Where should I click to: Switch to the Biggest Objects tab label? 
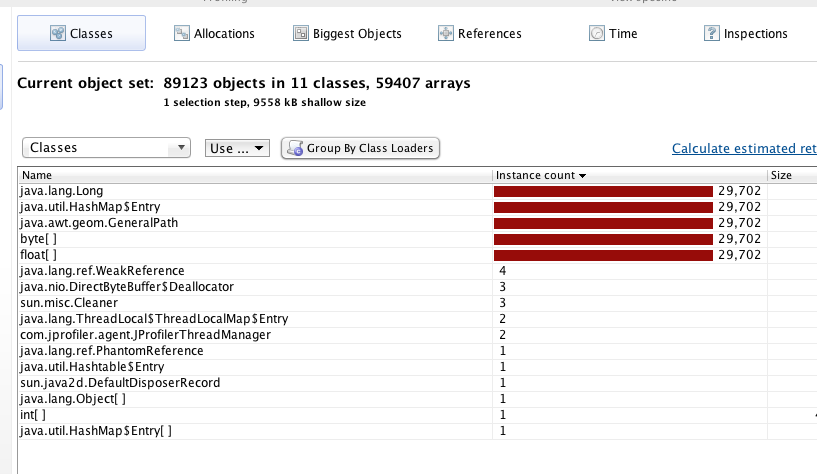pyautogui.click(x=358, y=34)
